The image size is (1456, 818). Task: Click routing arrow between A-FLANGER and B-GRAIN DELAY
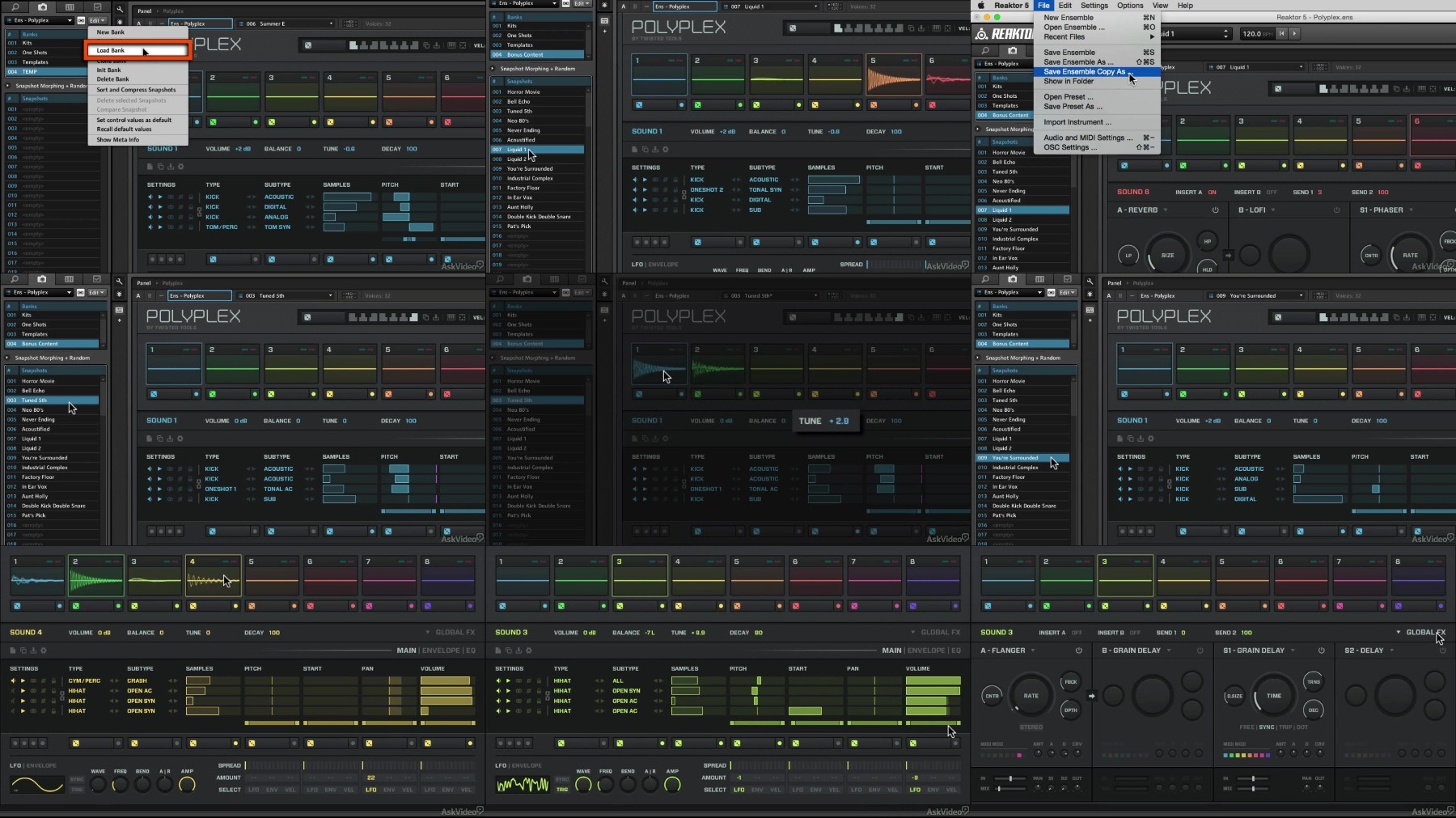pos(1091,696)
